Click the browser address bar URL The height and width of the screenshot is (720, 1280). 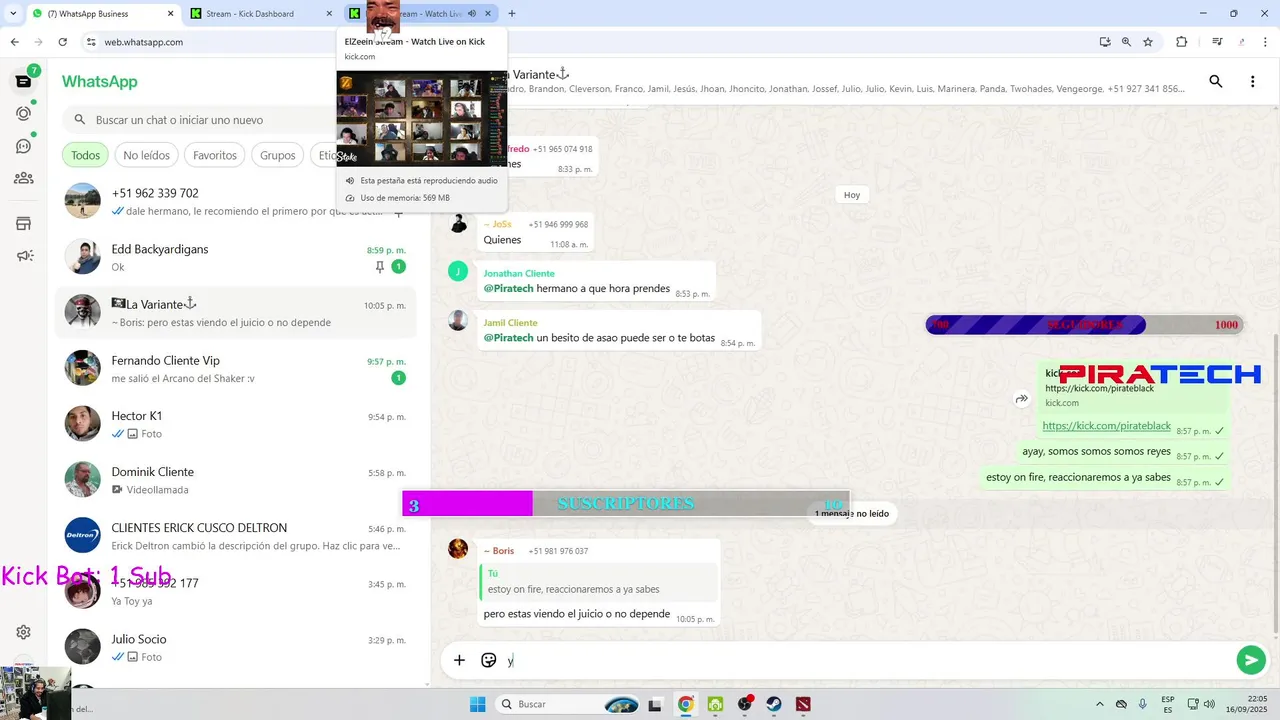(144, 42)
